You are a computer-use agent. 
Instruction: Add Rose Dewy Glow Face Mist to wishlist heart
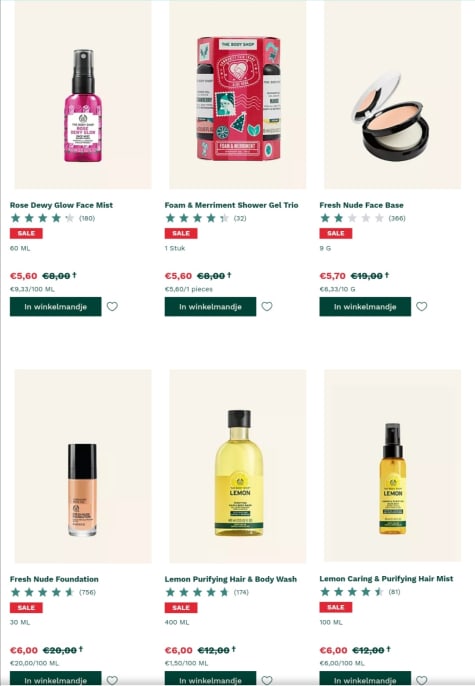[112, 307]
